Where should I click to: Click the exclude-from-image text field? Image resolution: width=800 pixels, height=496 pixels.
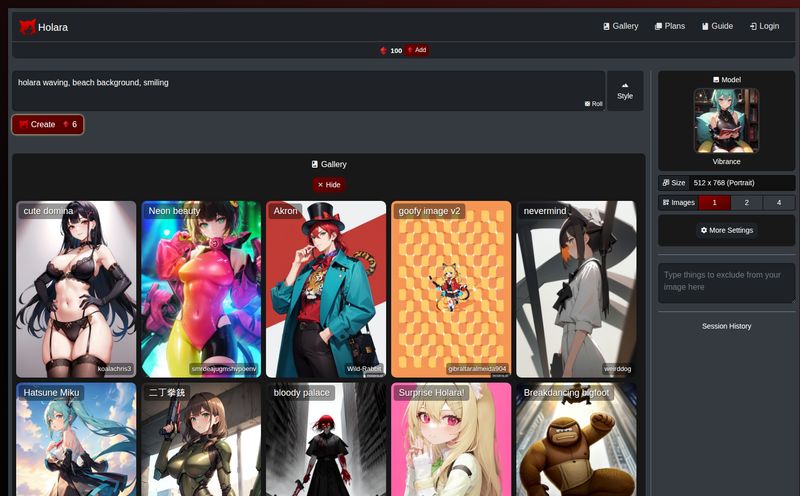(x=727, y=283)
